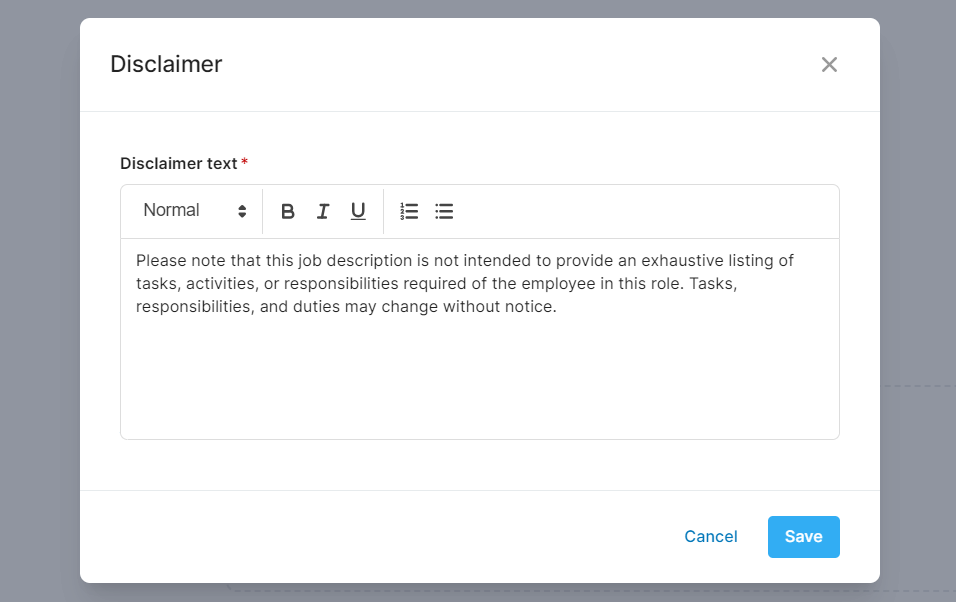Click the word "Please" at the paragraph start
Viewport: 956px width, 602px height.
160,261
